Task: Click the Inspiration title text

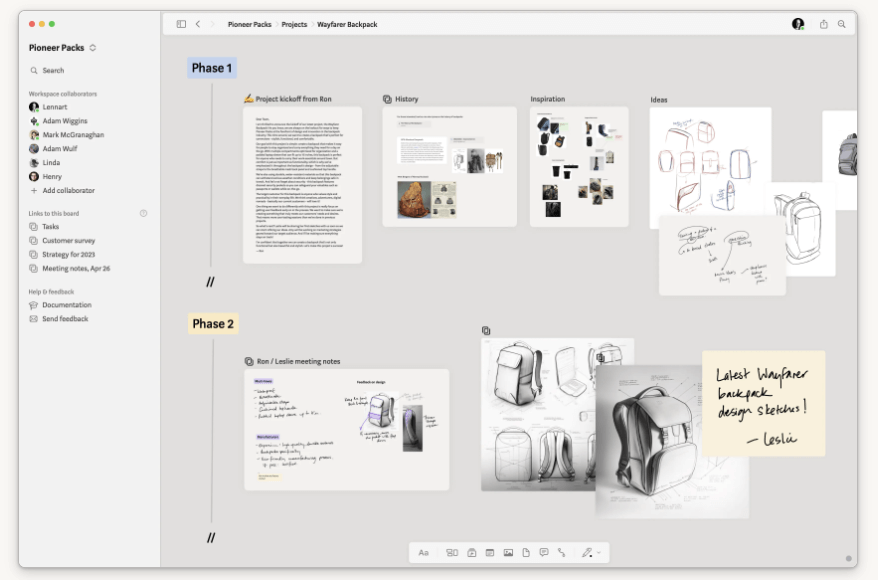Action: 548,99
